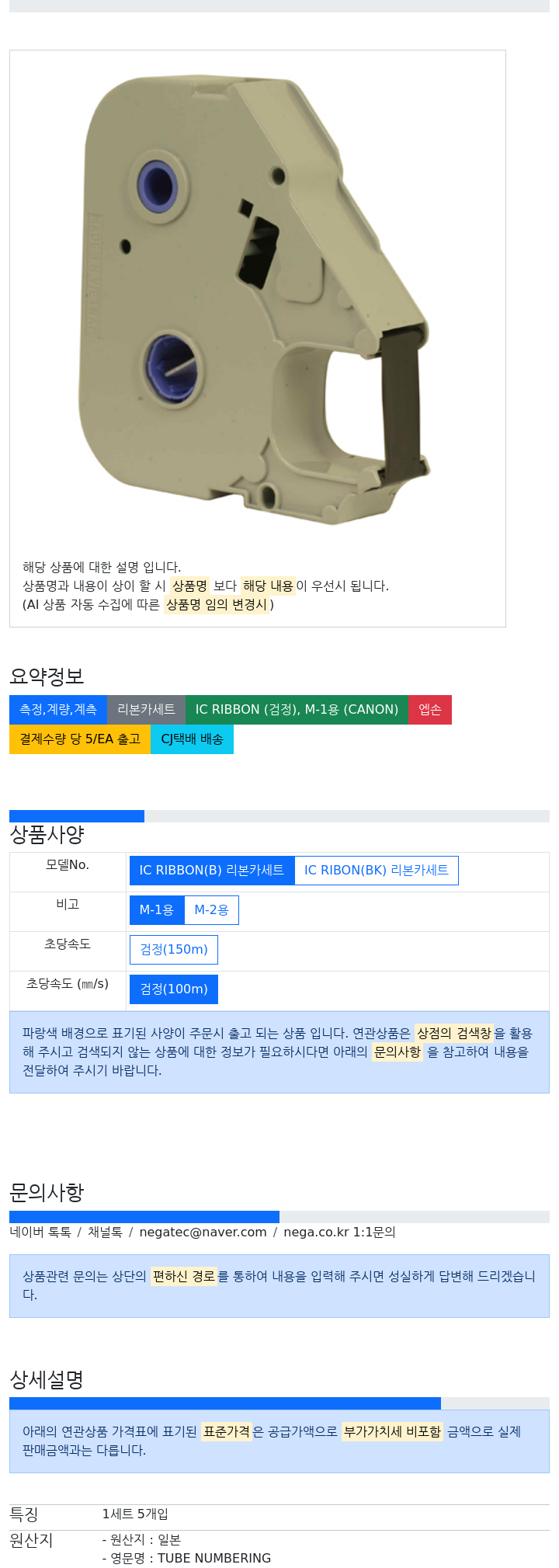
Task: Pick the 검정(150m) option
Action: tap(174, 950)
